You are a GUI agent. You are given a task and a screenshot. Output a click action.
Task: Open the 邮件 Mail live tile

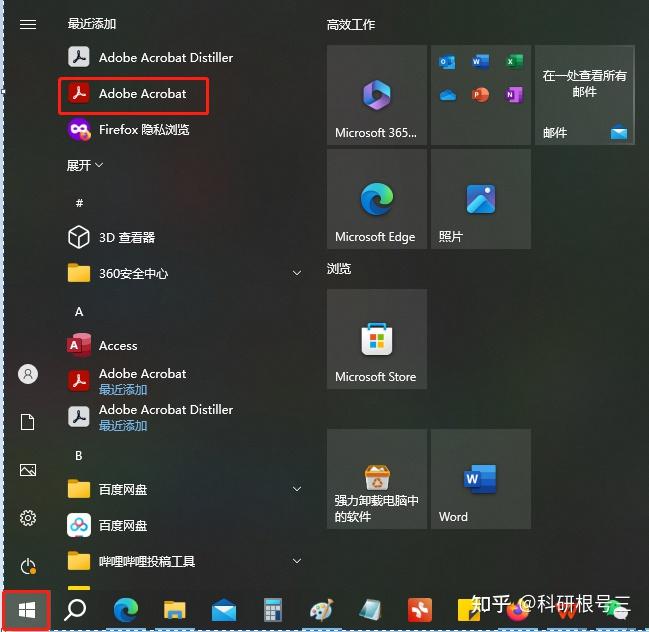tap(584, 95)
